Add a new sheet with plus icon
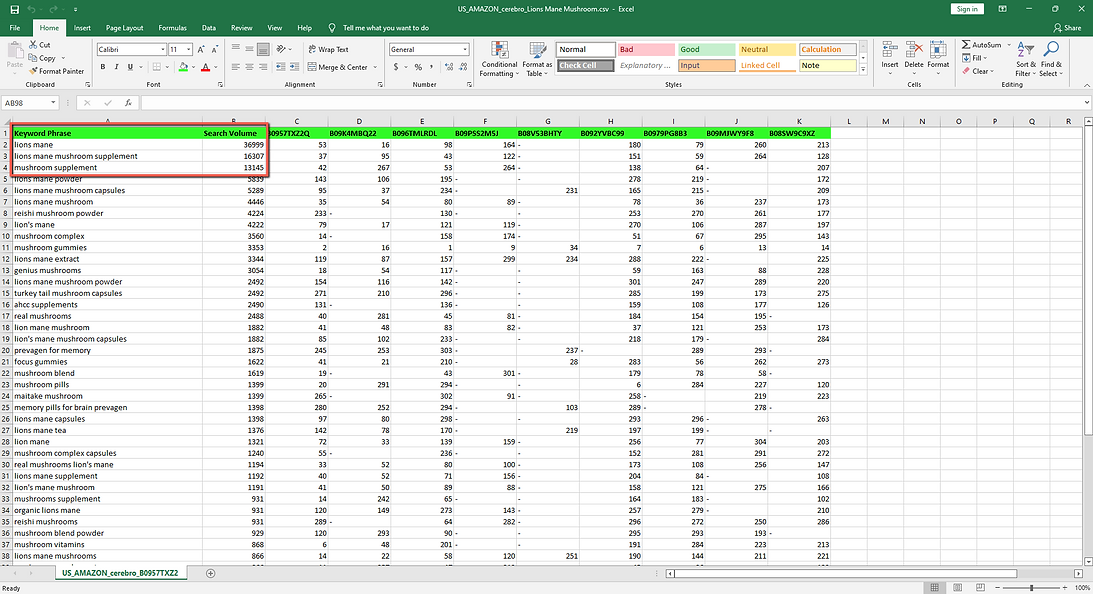This screenshot has width=1093, height=594. (211, 573)
